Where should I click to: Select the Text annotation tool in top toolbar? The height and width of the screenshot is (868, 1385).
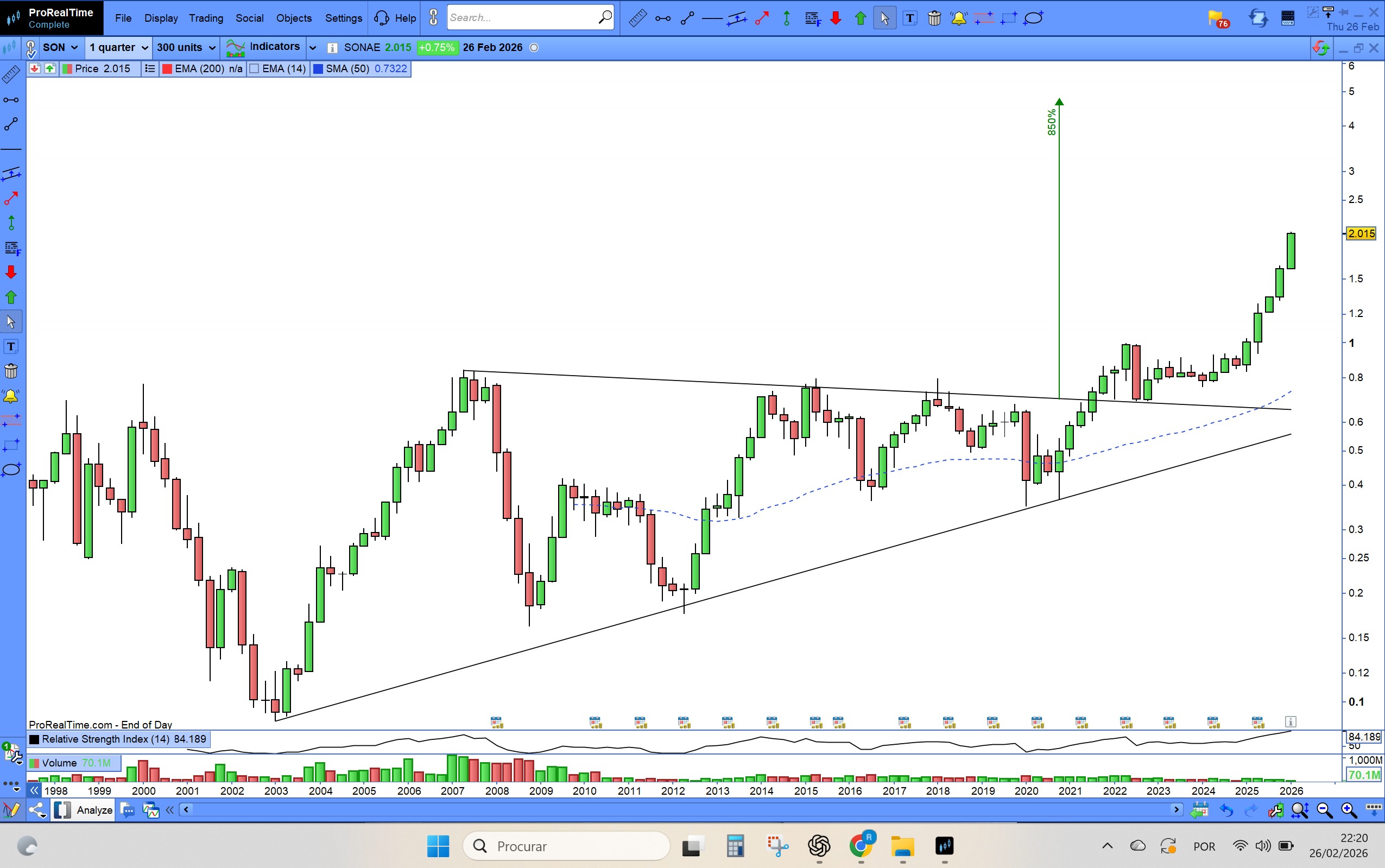(910, 18)
